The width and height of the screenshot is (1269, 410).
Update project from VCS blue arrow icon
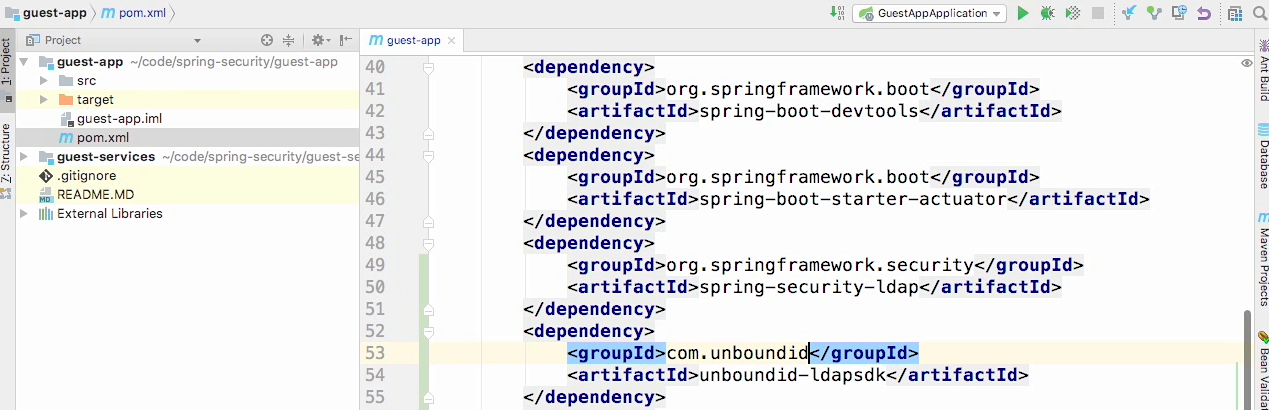[x=1129, y=14]
